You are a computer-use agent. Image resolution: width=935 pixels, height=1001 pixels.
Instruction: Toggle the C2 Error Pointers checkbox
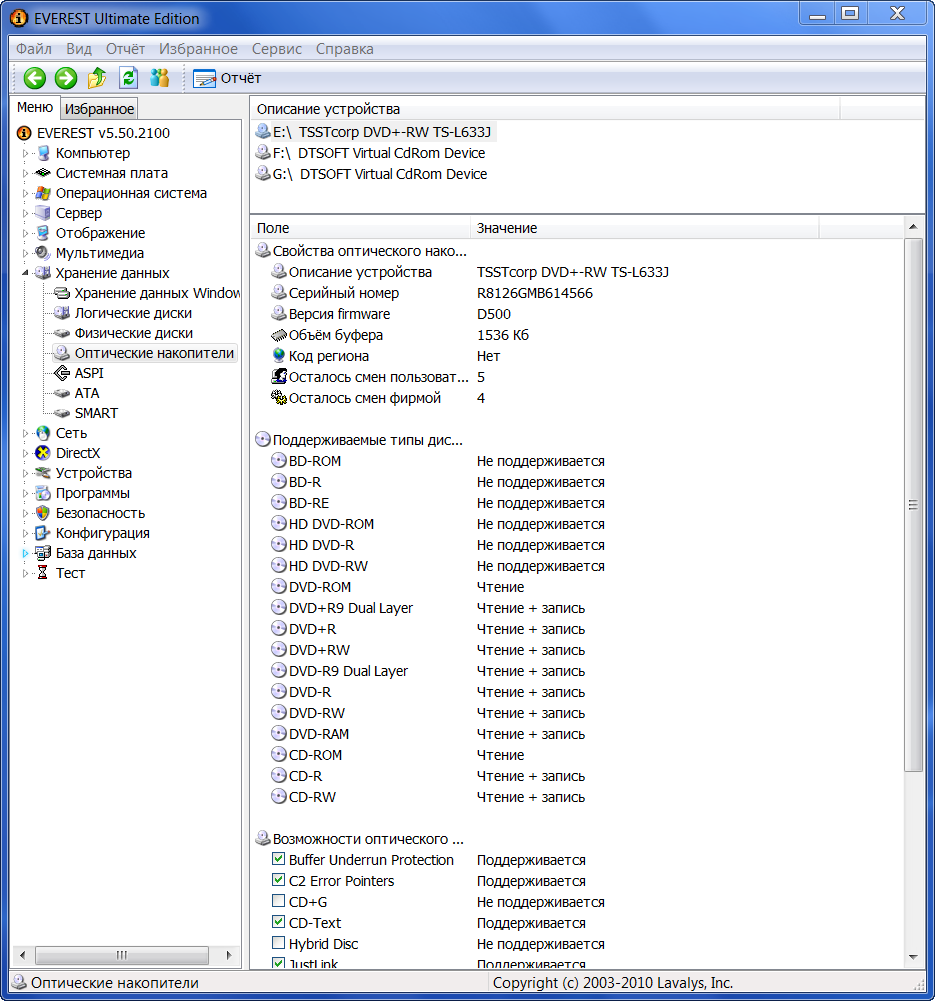click(278, 880)
